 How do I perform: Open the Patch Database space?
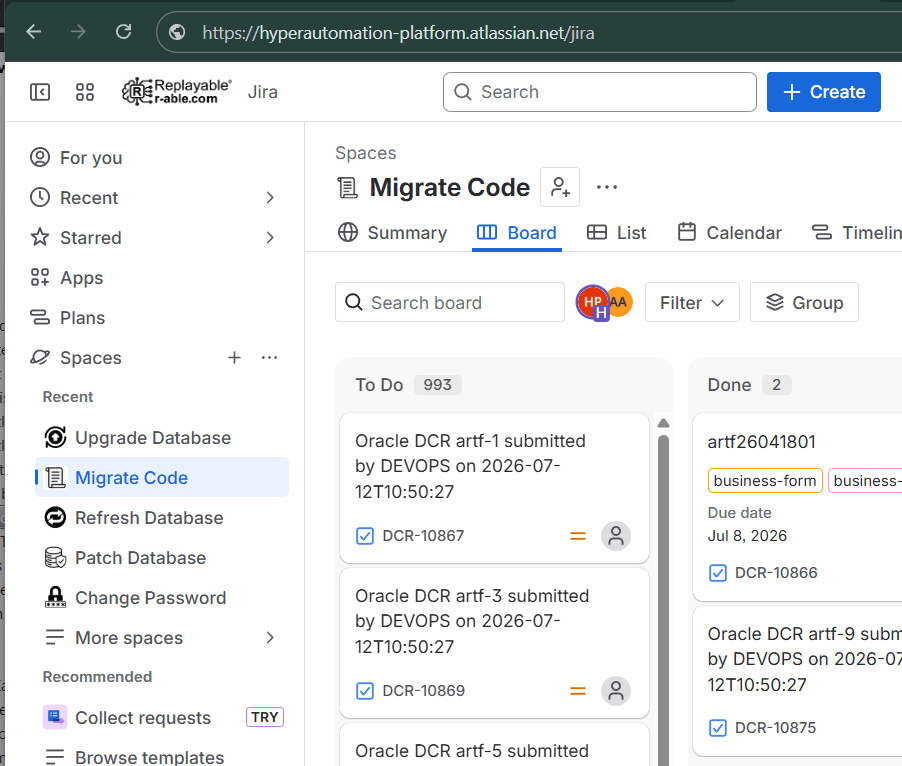(162, 558)
